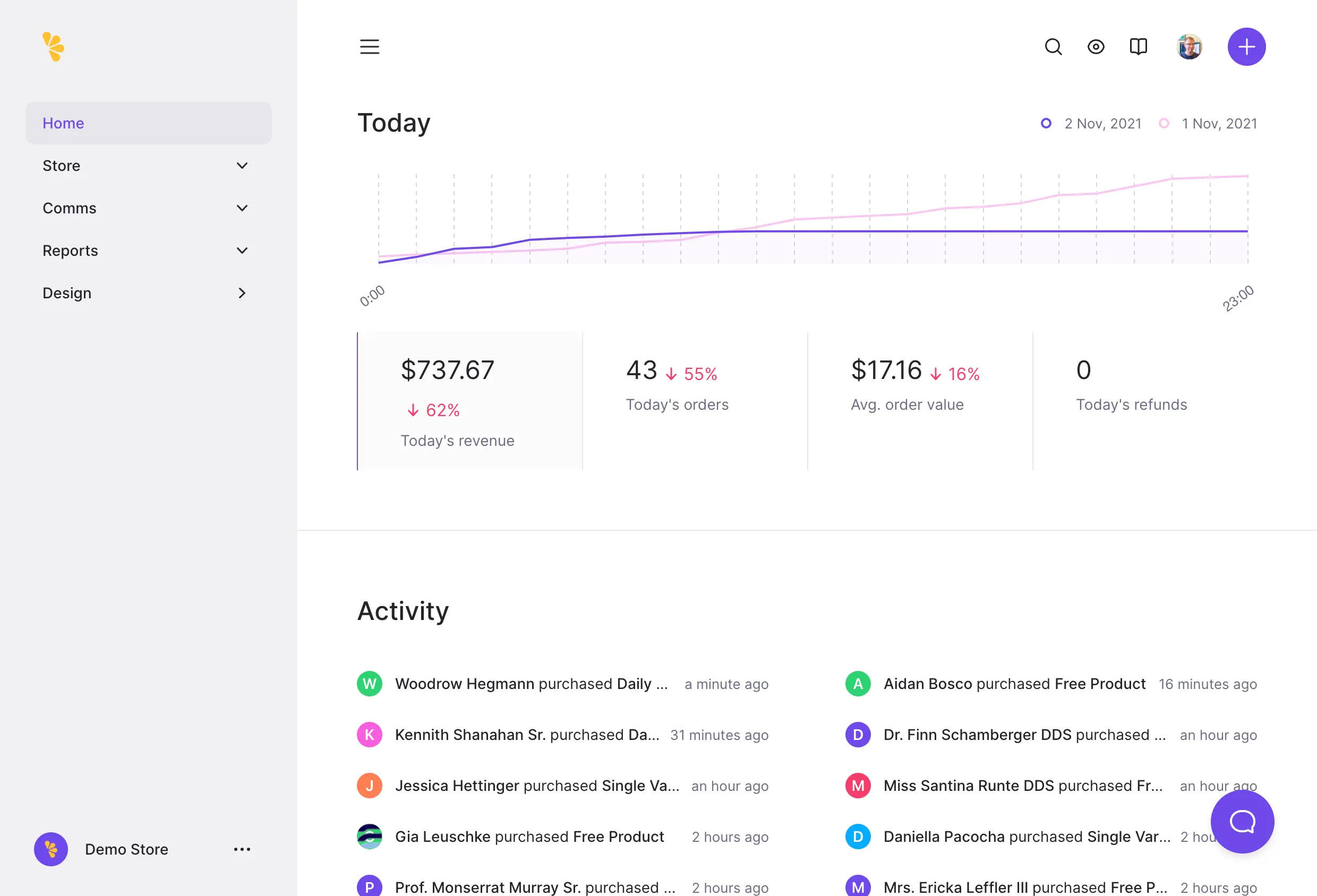Click the Demo Store purple badge icon
Viewport: 1317px width, 896px height.
(51, 849)
